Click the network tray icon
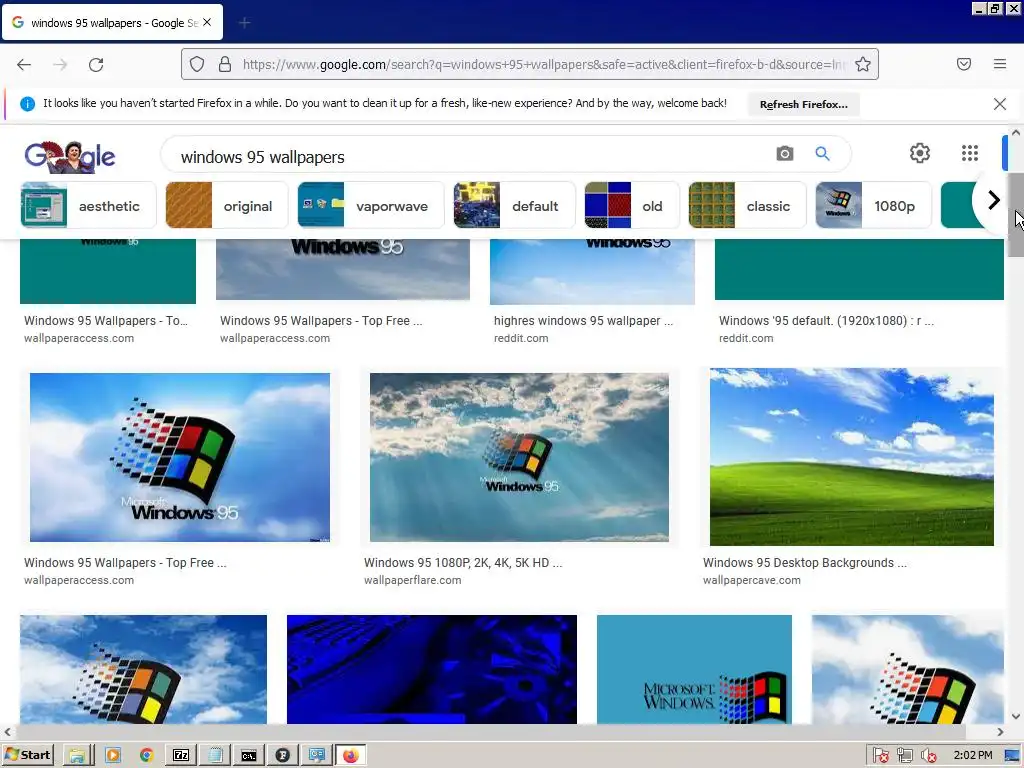This screenshot has height=768, width=1024. tap(904, 756)
